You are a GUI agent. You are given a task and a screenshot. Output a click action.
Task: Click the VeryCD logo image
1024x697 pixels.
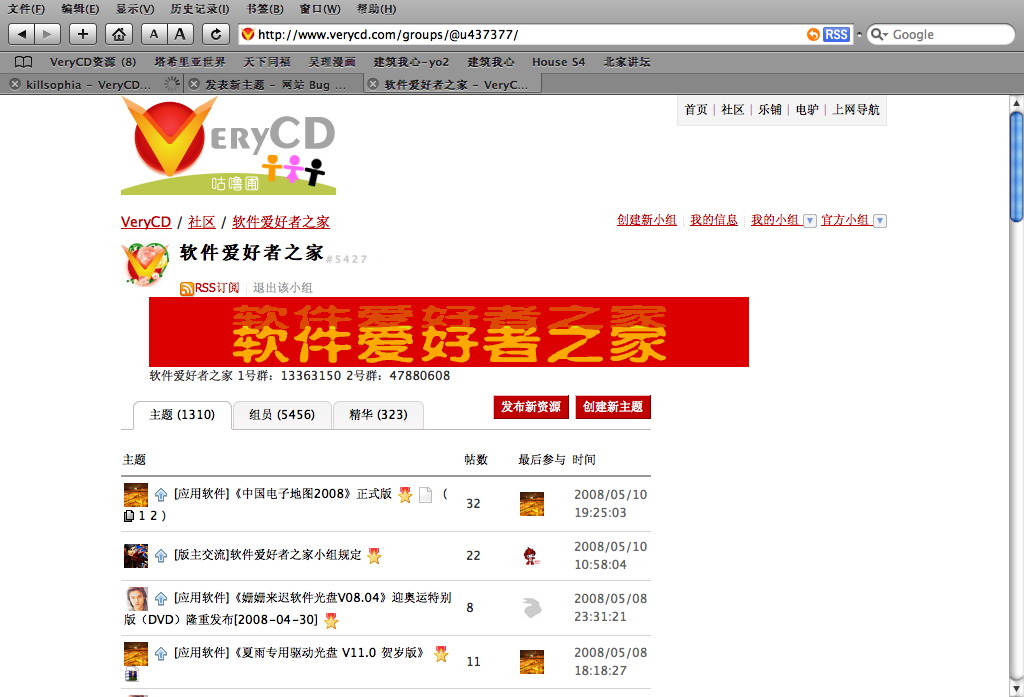click(229, 146)
